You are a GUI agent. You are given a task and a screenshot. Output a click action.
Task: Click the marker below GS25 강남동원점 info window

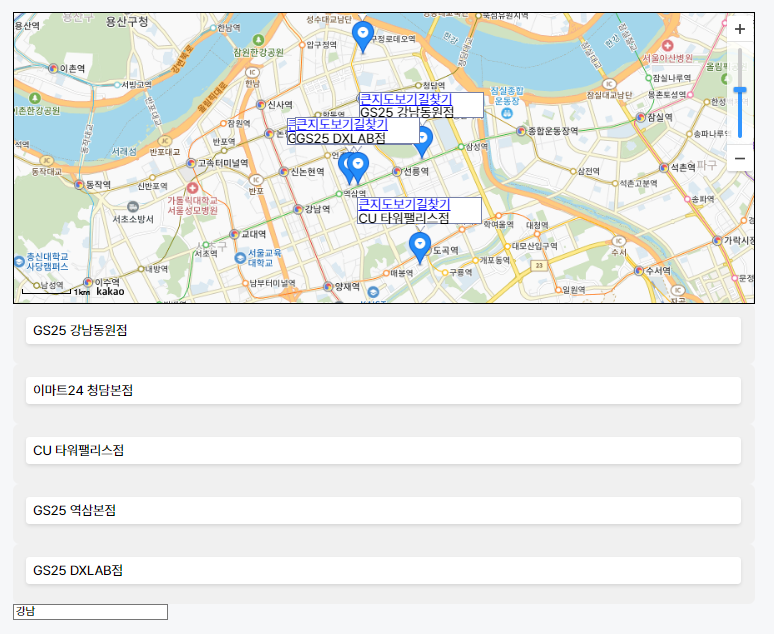pos(422,142)
